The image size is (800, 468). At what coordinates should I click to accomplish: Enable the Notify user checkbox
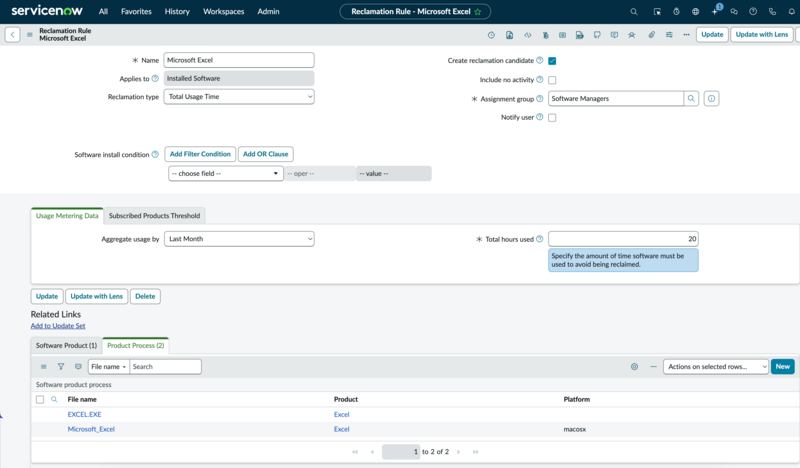point(552,117)
